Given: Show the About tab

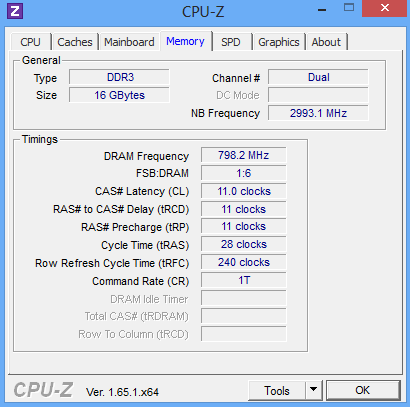Looking at the screenshot, I should coord(326,42).
